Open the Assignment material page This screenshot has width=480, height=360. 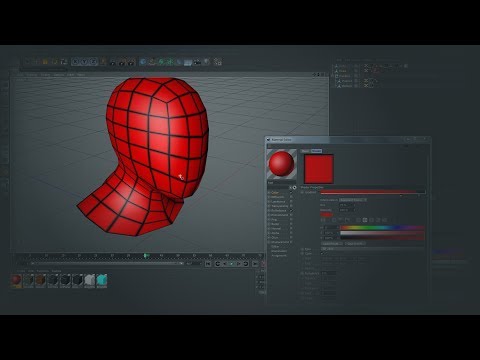pyautogui.click(x=279, y=255)
